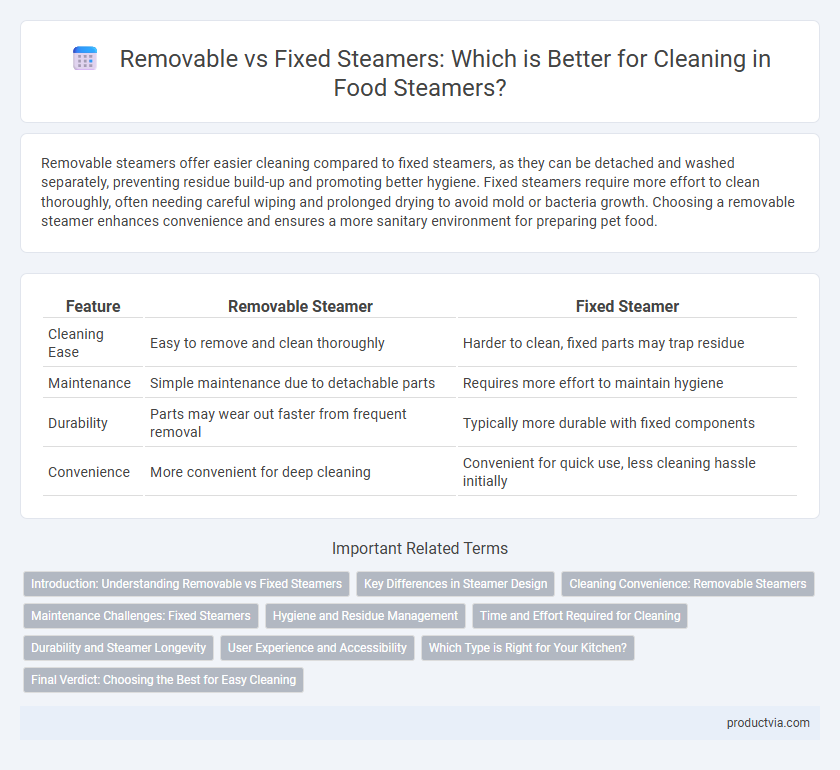Open Final Verdict: Choosing the Best tag
Image resolution: width=840 pixels, height=770 pixels.
[x=163, y=679]
